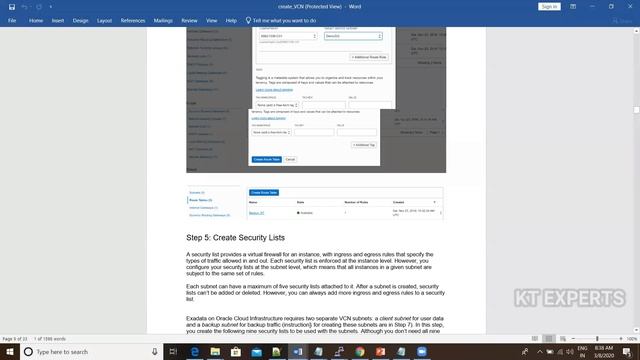Image resolution: width=640 pixels, height=360 pixels.
Task: Open the Mail app from taskbar
Action: coord(256,351)
